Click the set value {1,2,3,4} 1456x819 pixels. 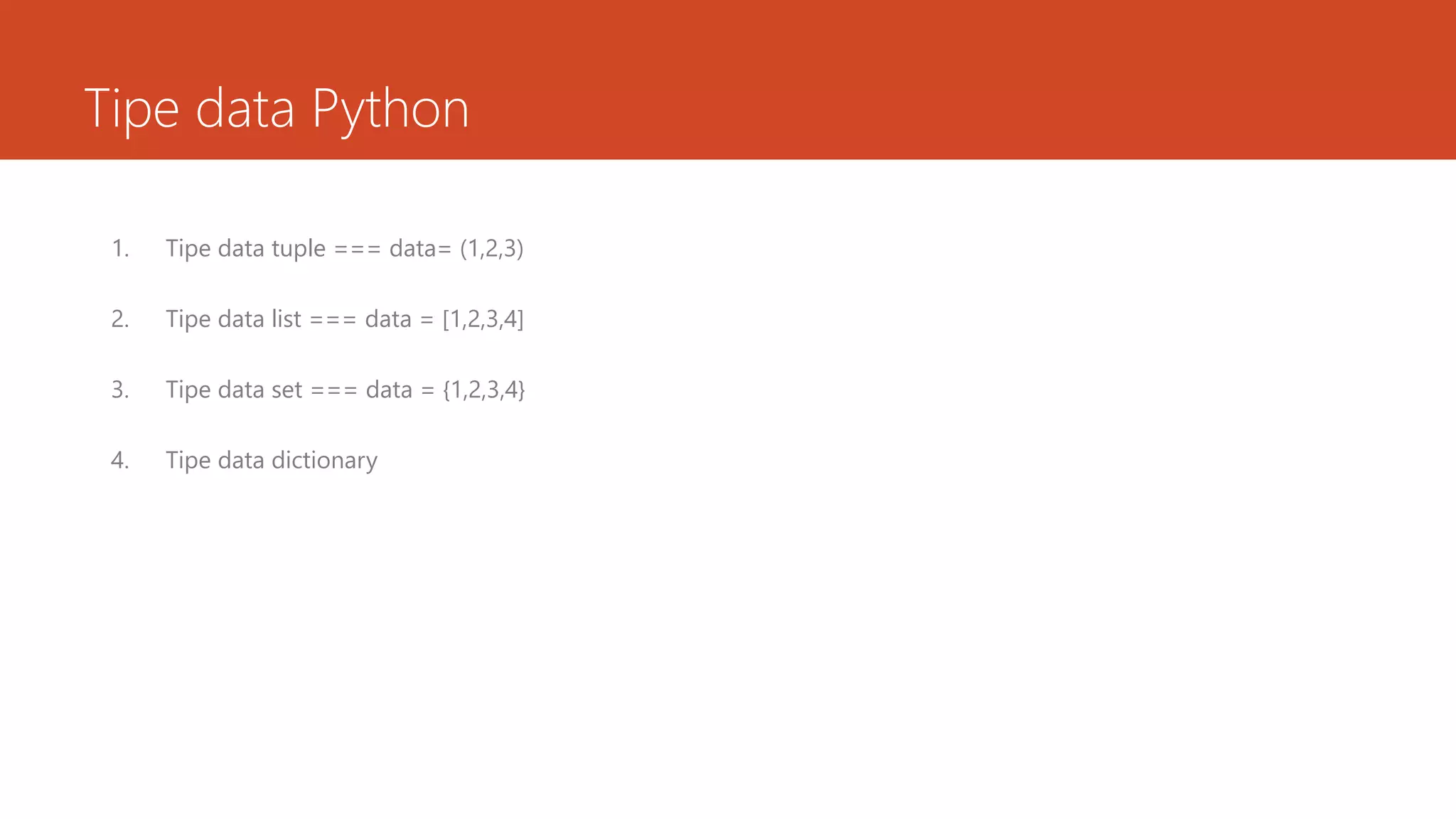484,390
